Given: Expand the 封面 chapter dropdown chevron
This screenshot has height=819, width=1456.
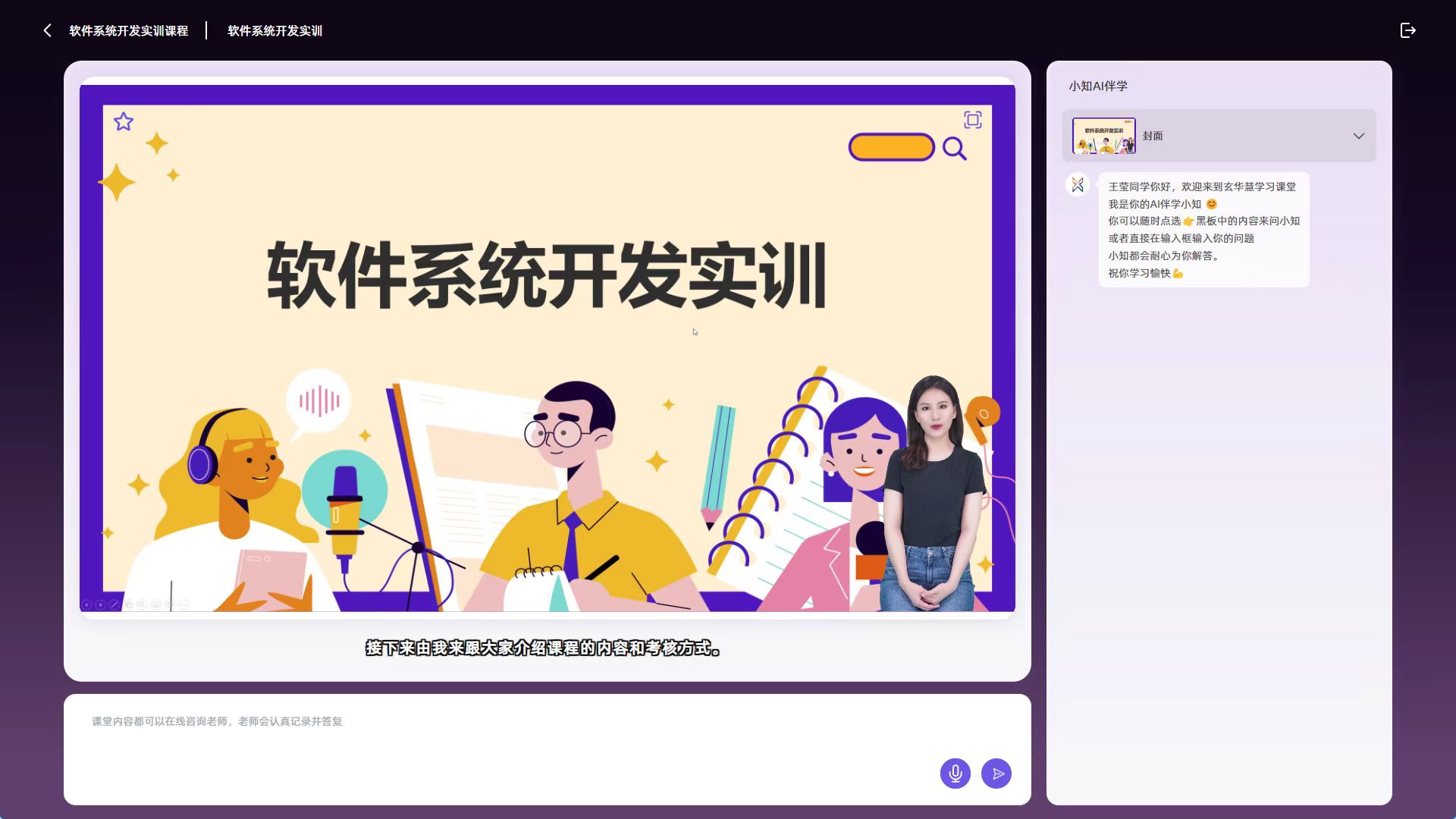Looking at the screenshot, I should (1358, 136).
